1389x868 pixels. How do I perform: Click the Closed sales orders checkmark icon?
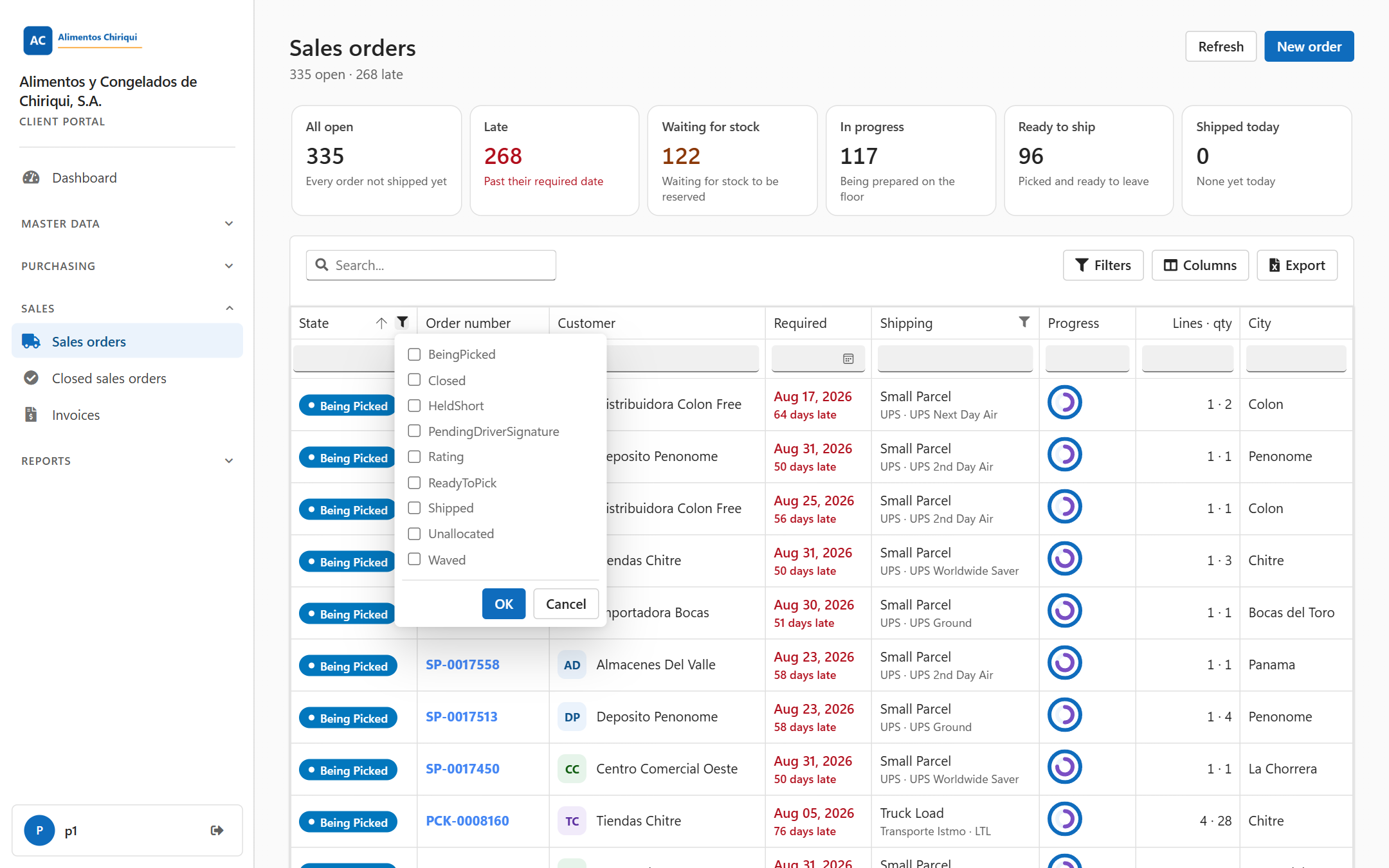31,378
